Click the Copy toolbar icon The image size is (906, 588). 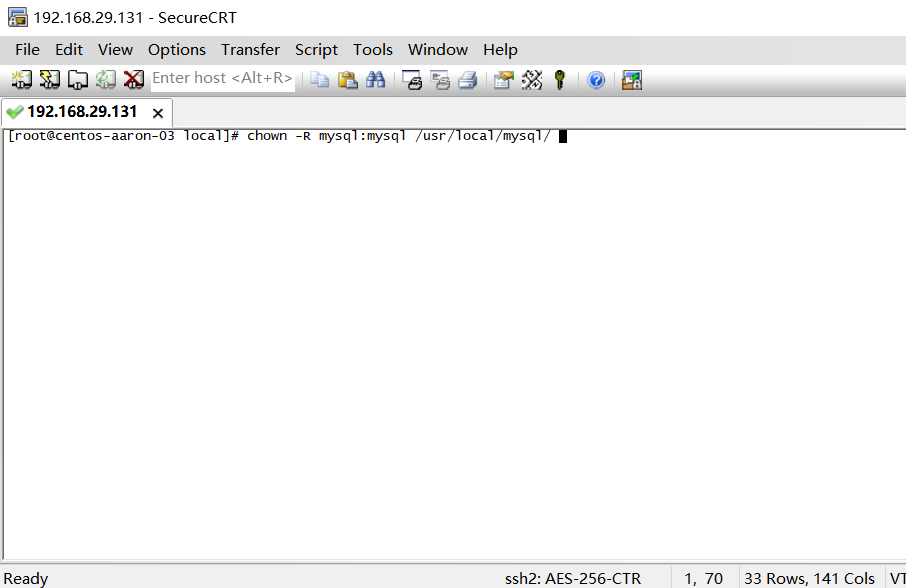(x=320, y=80)
